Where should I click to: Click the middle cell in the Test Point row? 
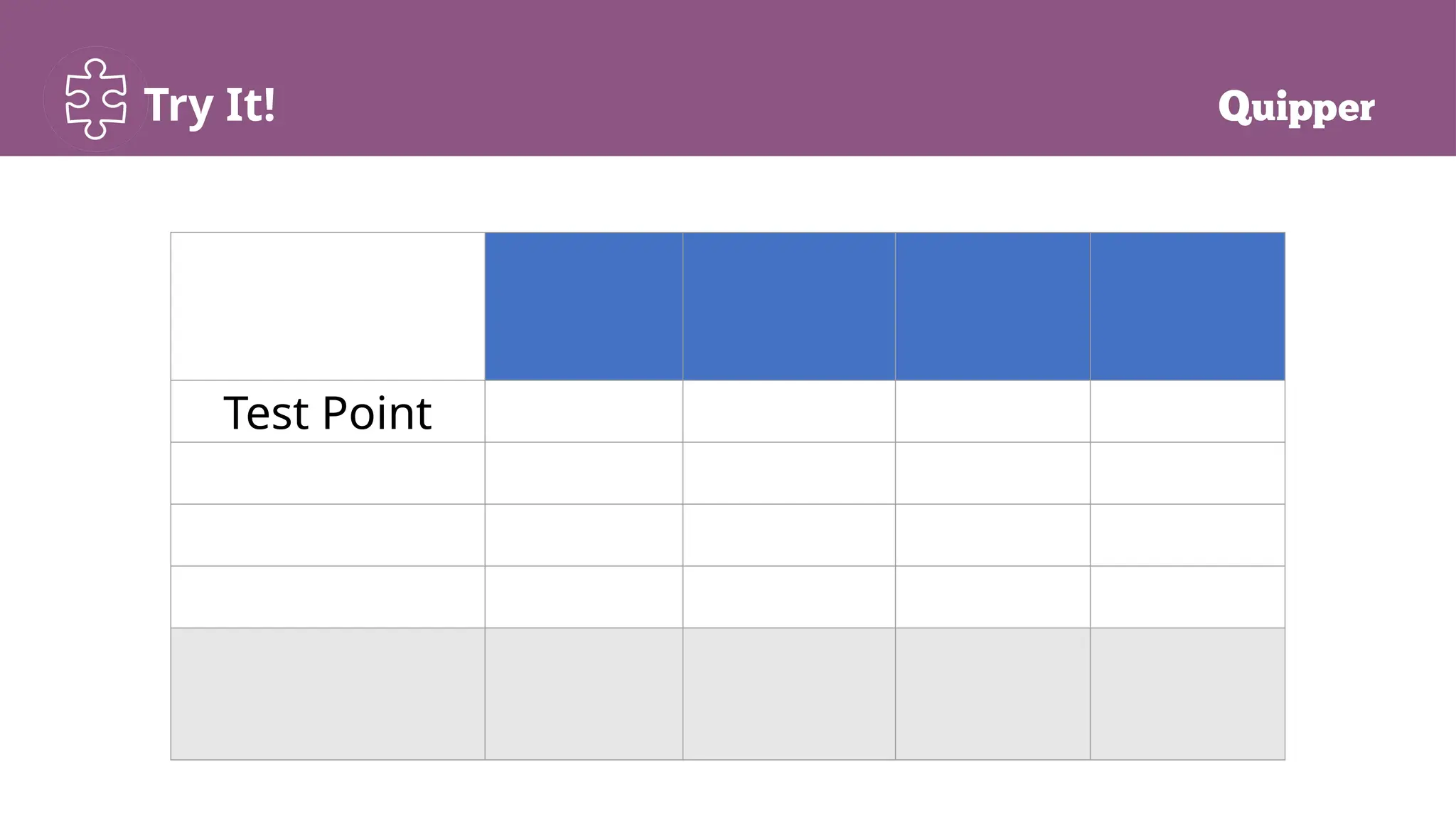[789, 412]
